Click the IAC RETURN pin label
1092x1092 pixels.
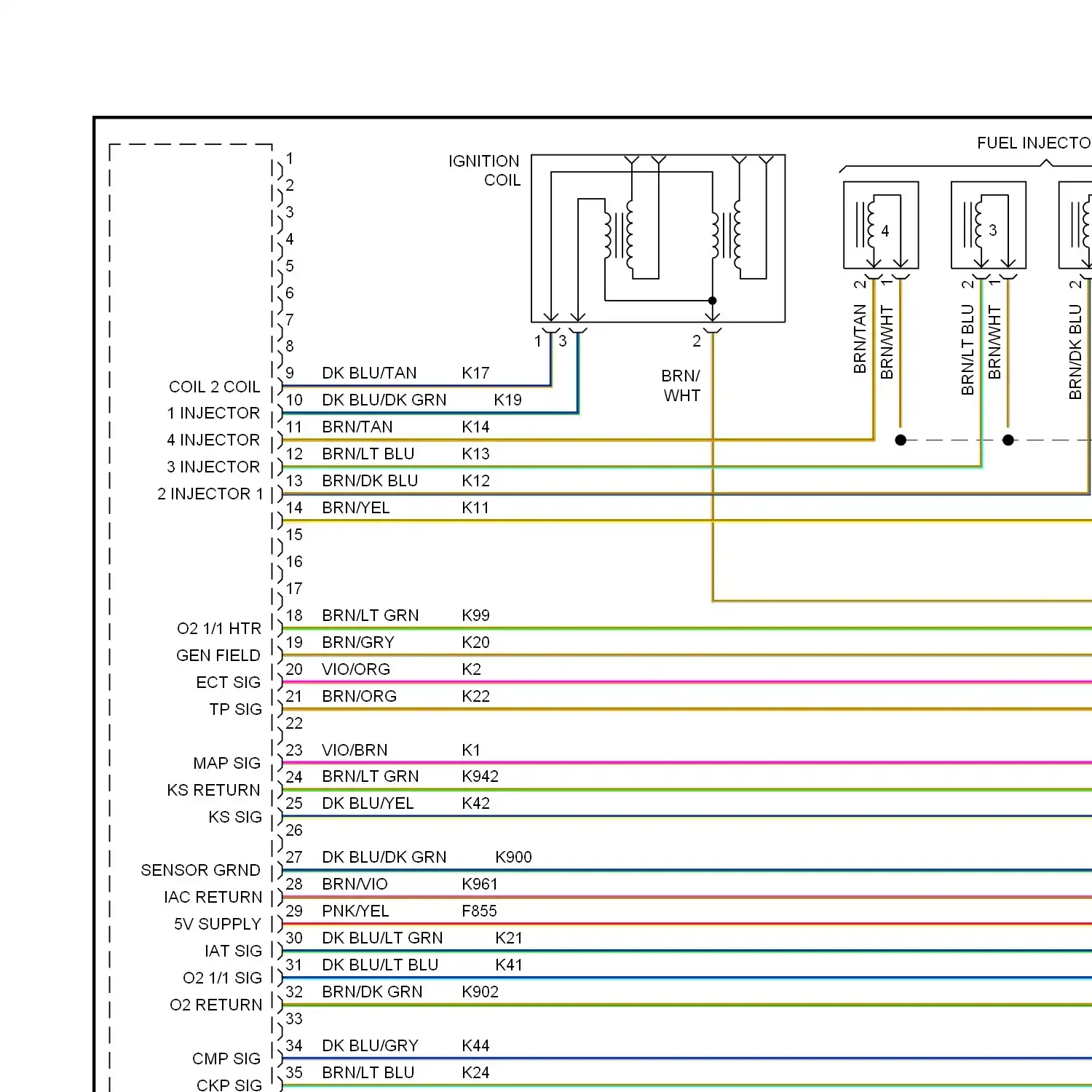[213, 897]
